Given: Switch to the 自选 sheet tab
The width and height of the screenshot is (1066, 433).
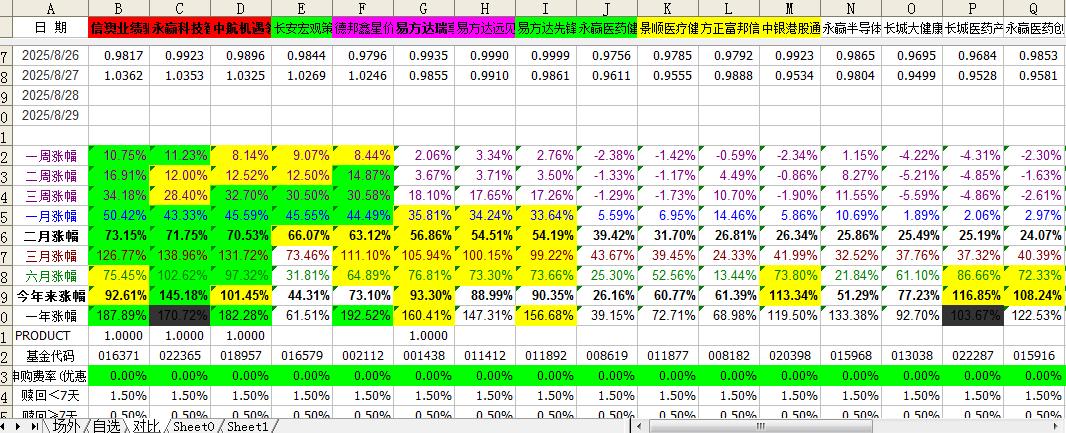Looking at the screenshot, I should pyautogui.click(x=107, y=426).
